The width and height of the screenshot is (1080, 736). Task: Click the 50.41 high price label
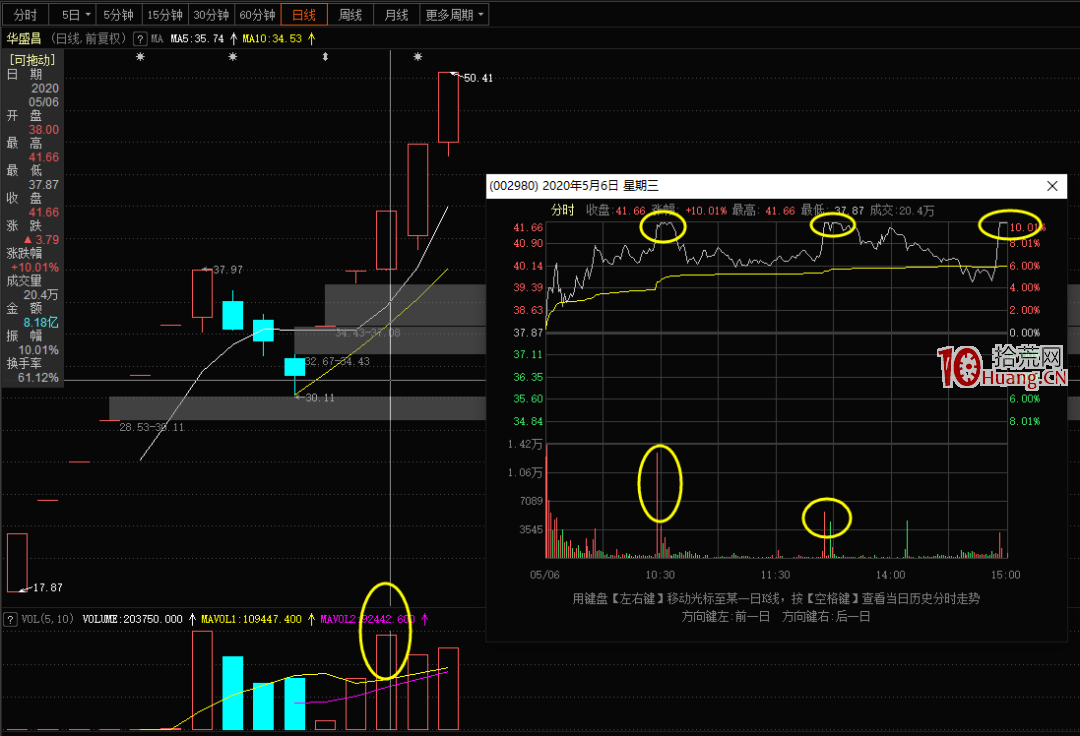(478, 78)
